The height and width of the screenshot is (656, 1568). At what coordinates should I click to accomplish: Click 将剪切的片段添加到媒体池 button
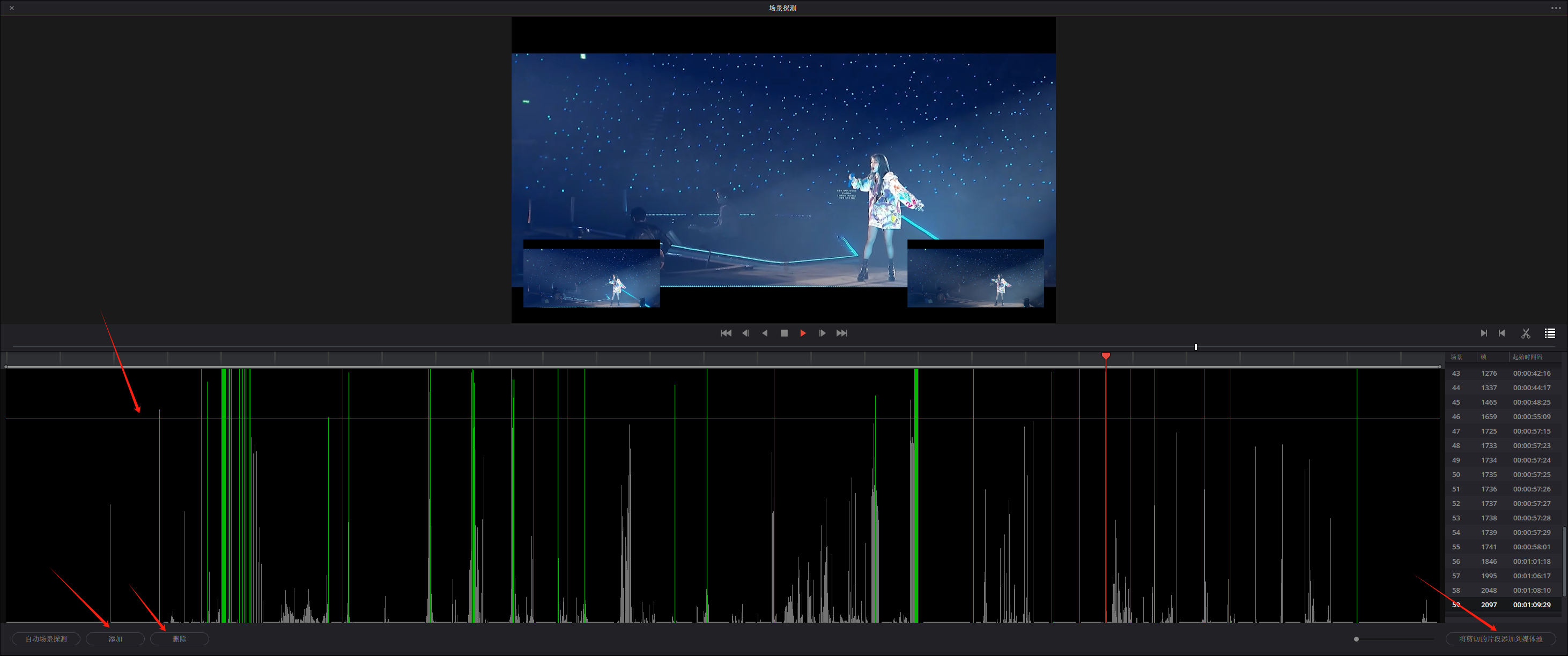[1500, 639]
